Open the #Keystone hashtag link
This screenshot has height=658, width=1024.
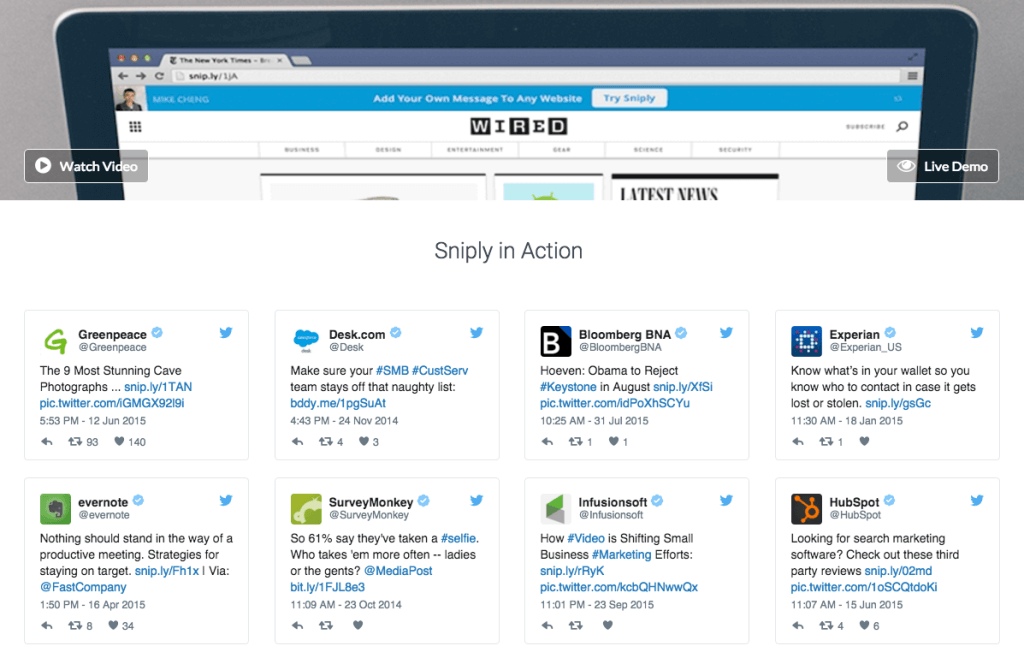pyautogui.click(x=568, y=387)
